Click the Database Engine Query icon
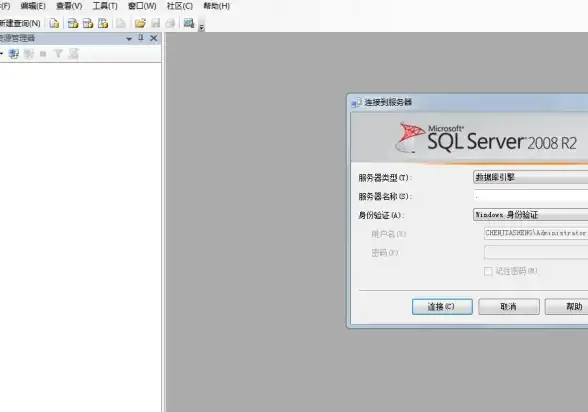Screen dimensions: 588x412 point(54,23)
